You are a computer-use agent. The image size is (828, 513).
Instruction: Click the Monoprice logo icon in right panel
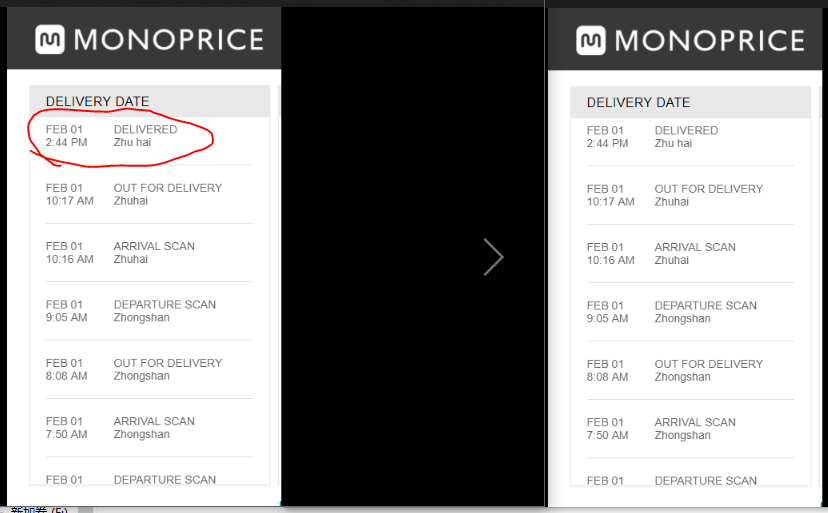591,40
